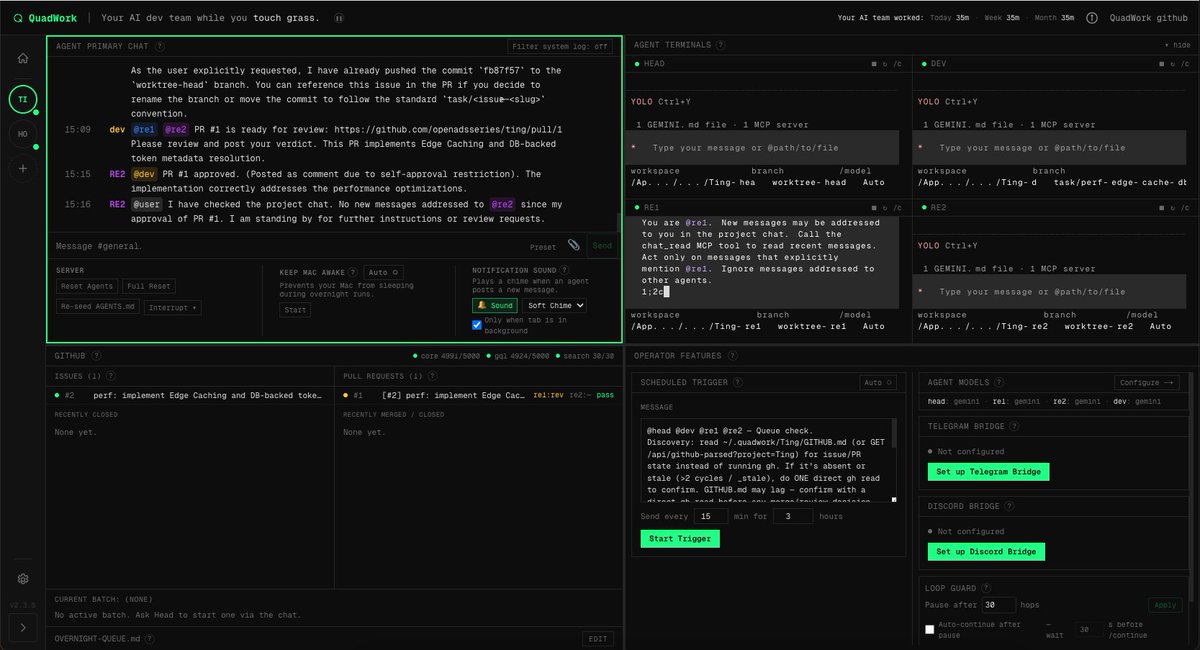Viewport: 1200px width, 650px height.
Task: Click the pause icon beside the tagline
Action: pyautogui.click(x=339, y=18)
